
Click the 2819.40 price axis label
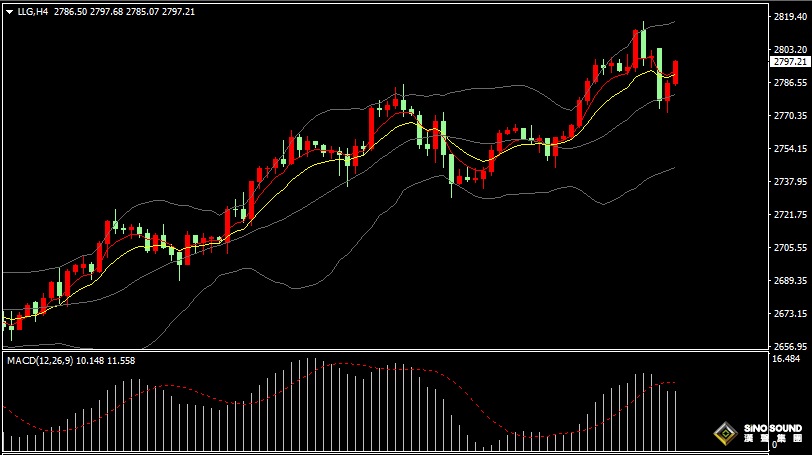click(789, 17)
